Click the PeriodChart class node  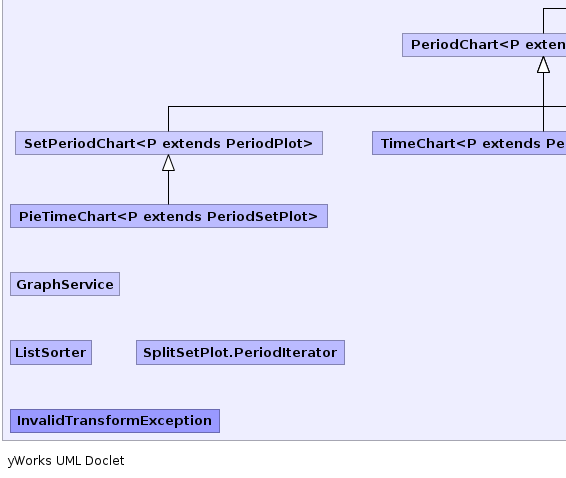[484, 45]
